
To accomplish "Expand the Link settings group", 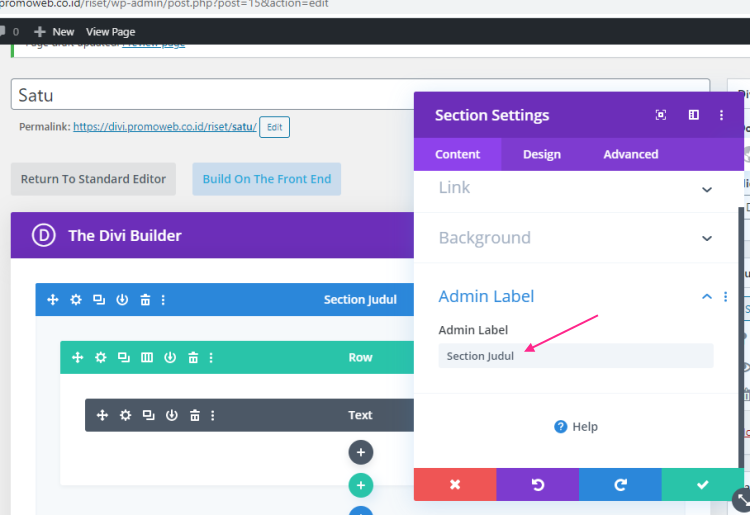I will click(x=576, y=189).
